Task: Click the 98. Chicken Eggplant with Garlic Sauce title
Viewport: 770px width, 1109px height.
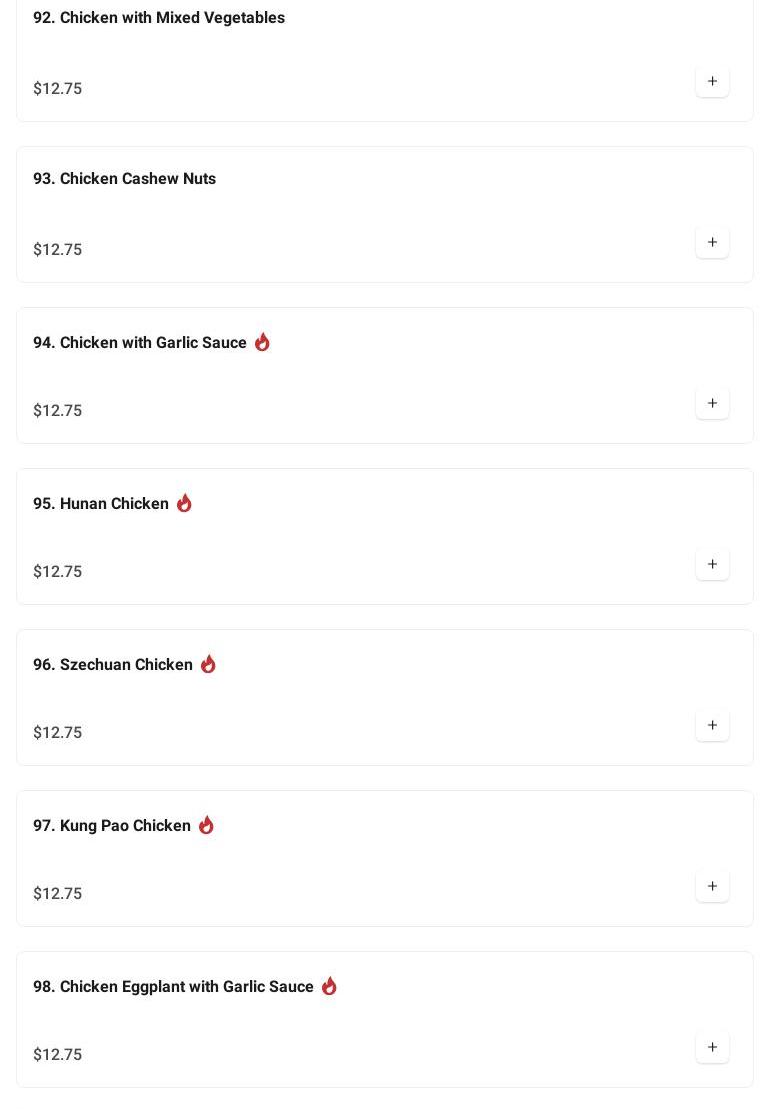Action: pos(173,987)
